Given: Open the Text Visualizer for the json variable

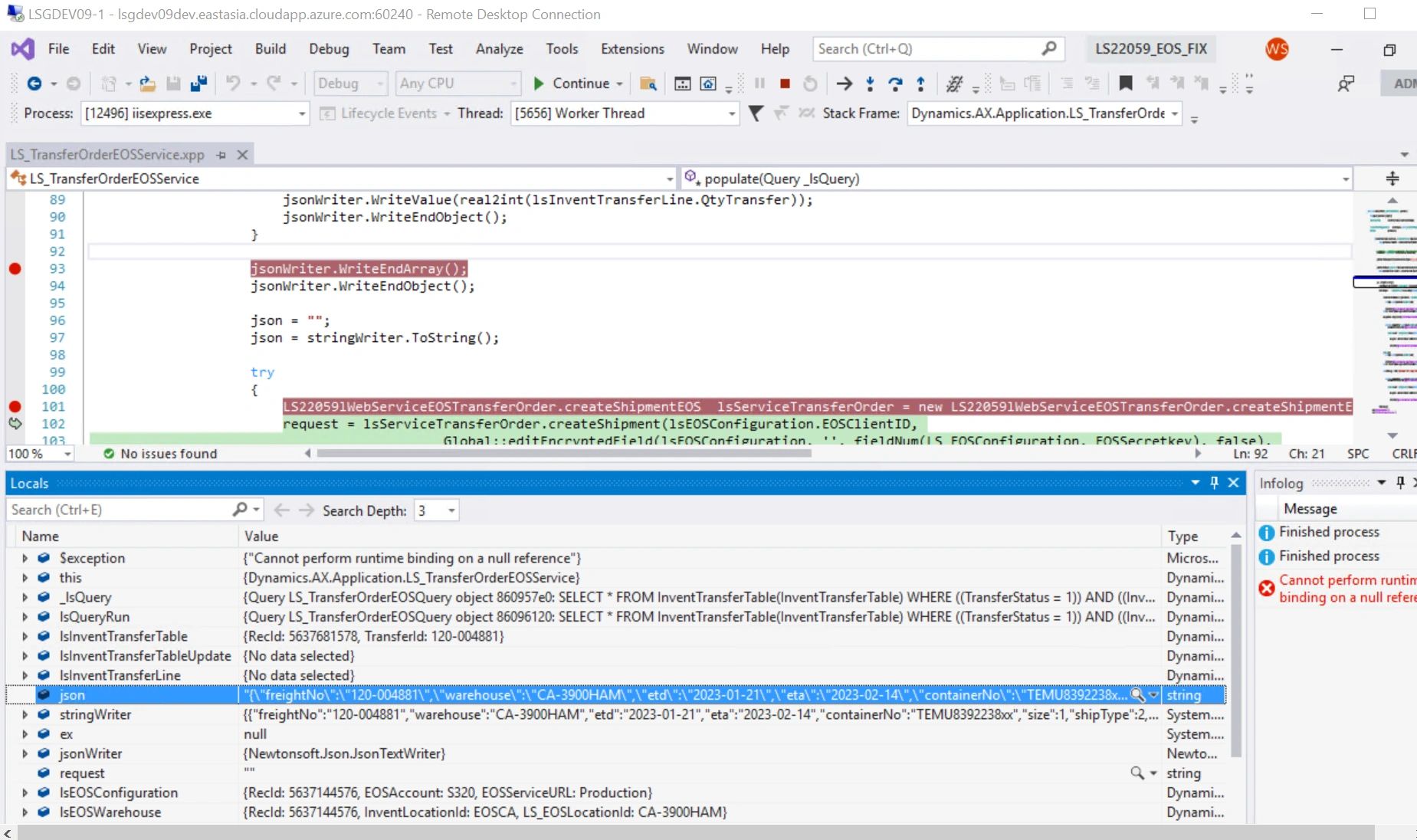Looking at the screenshot, I should (1137, 695).
